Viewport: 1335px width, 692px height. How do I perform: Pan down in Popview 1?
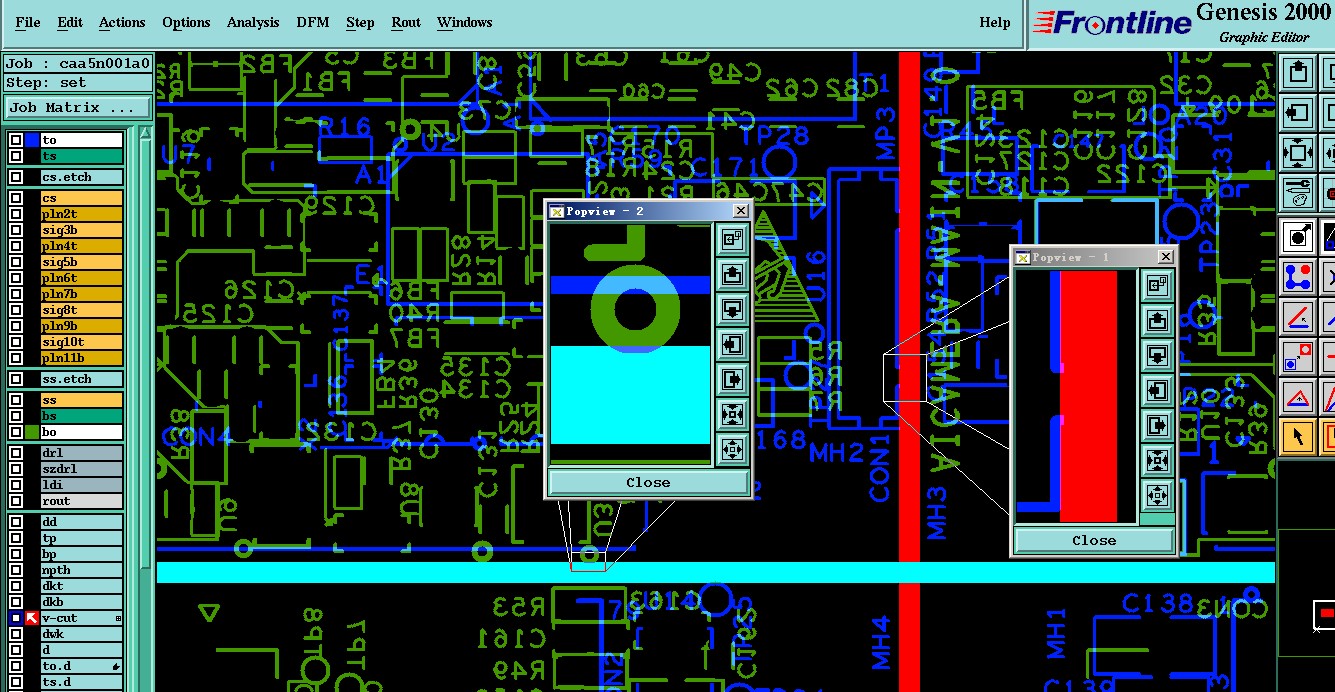point(1158,355)
